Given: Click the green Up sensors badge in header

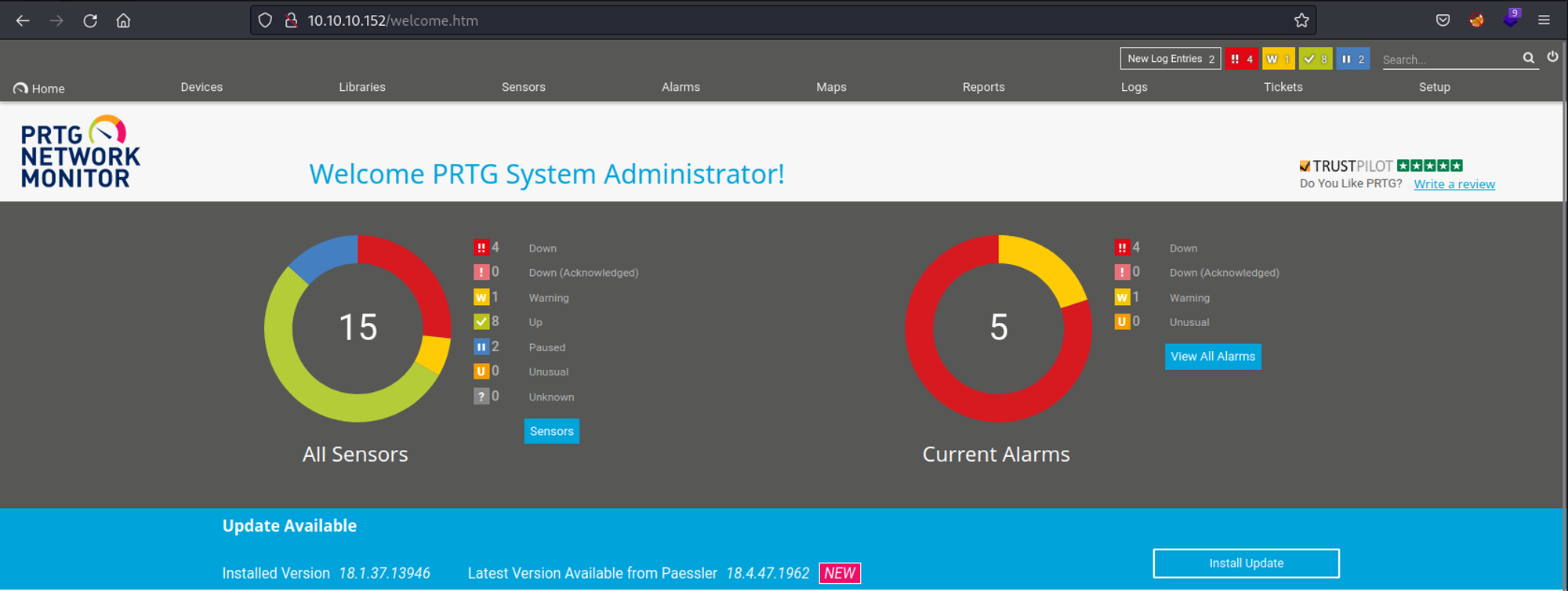Looking at the screenshot, I should coord(1315,59).
